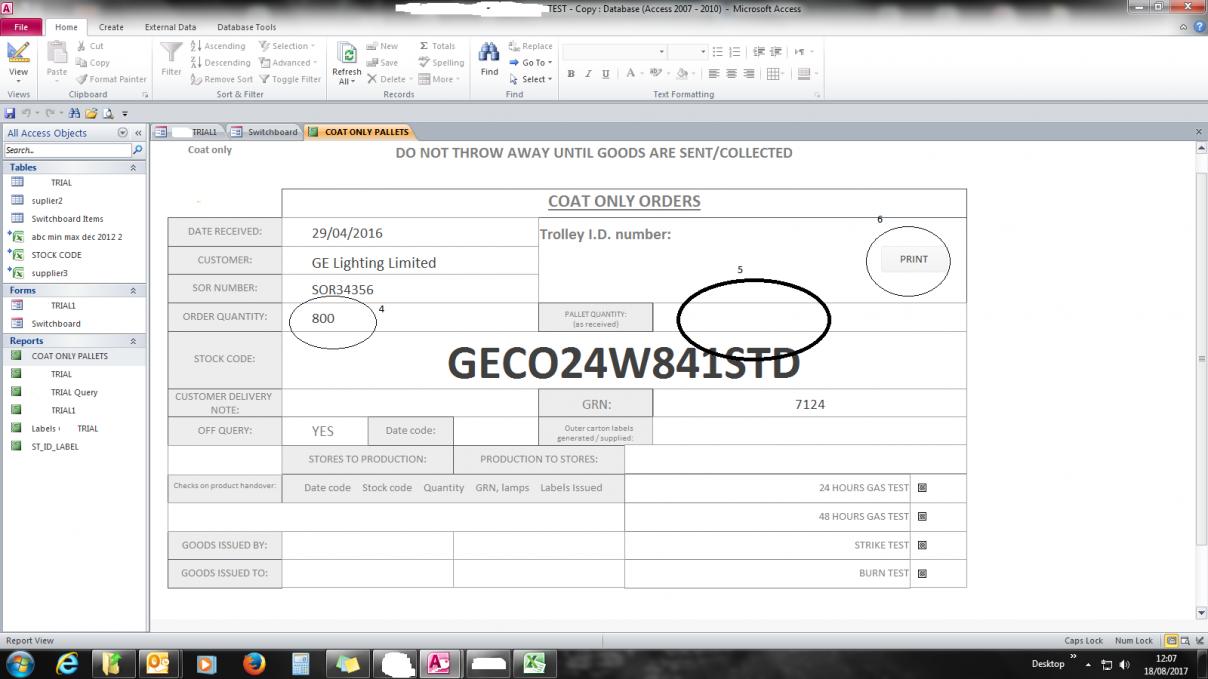Select the TRIAL Query report item
This screenshot has width=1208, height=679.
click(74, 393)
